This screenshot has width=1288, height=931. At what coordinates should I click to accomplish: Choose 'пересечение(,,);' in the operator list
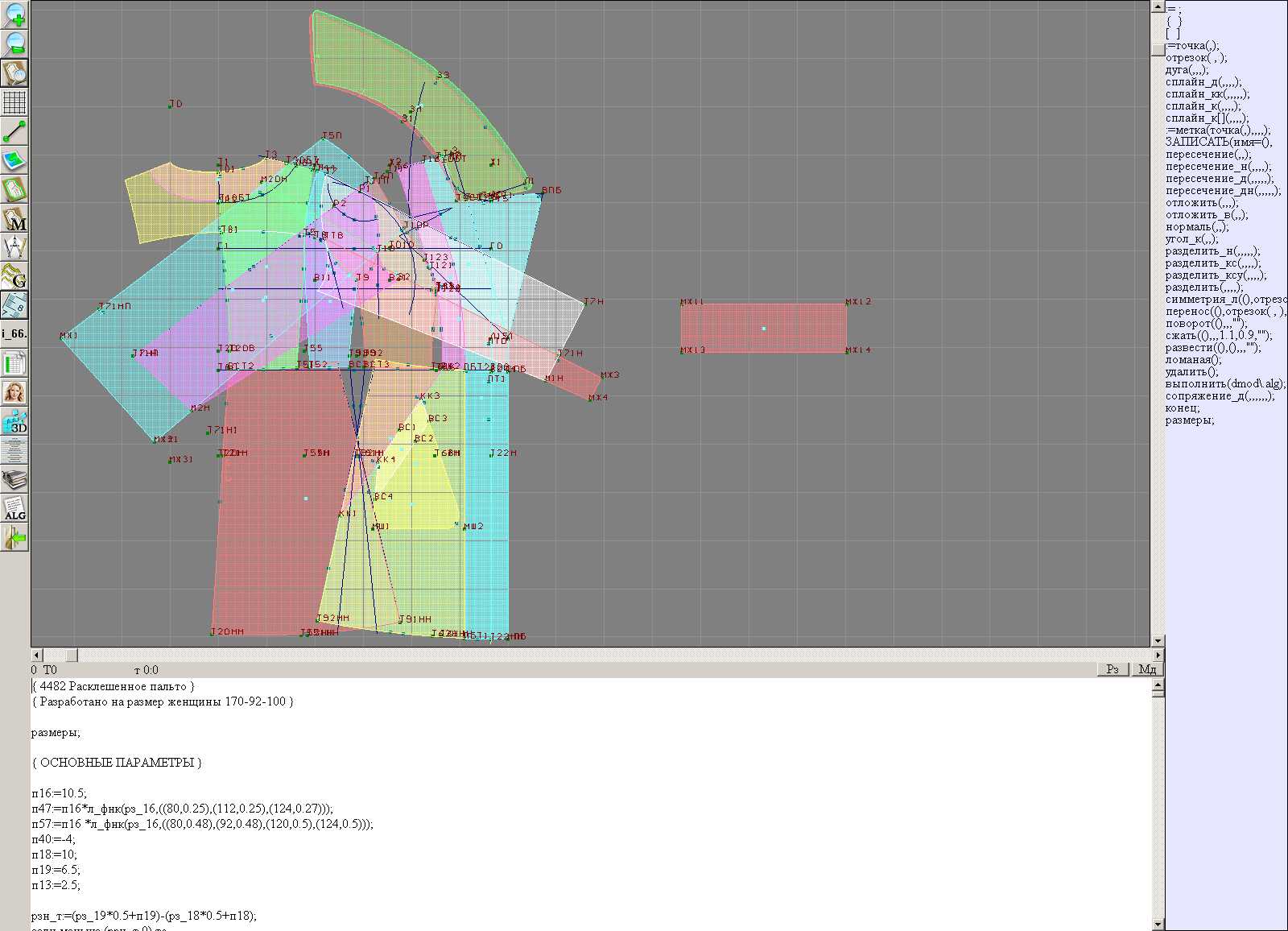(1208, 155)
